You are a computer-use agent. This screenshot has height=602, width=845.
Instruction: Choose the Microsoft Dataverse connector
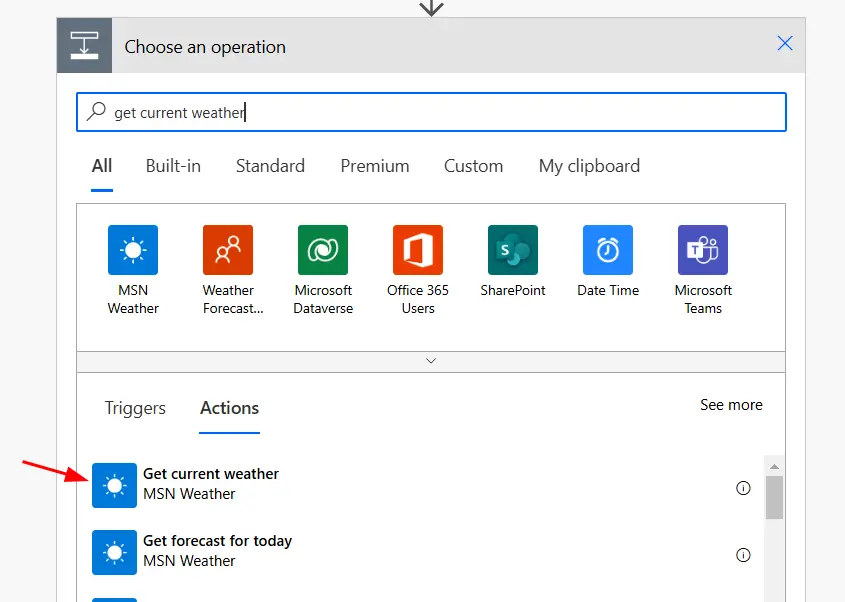323,250
